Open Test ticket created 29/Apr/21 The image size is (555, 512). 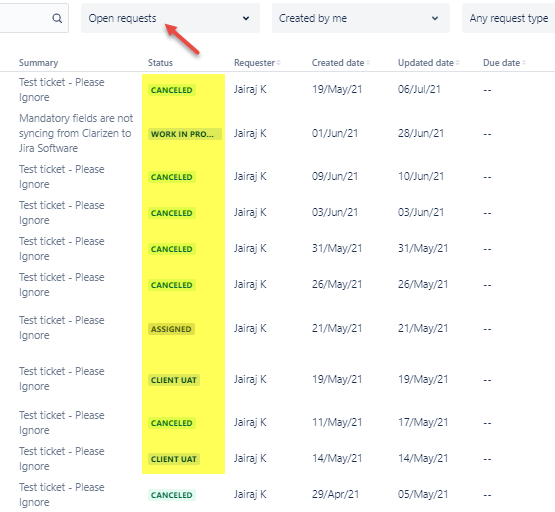62,495
